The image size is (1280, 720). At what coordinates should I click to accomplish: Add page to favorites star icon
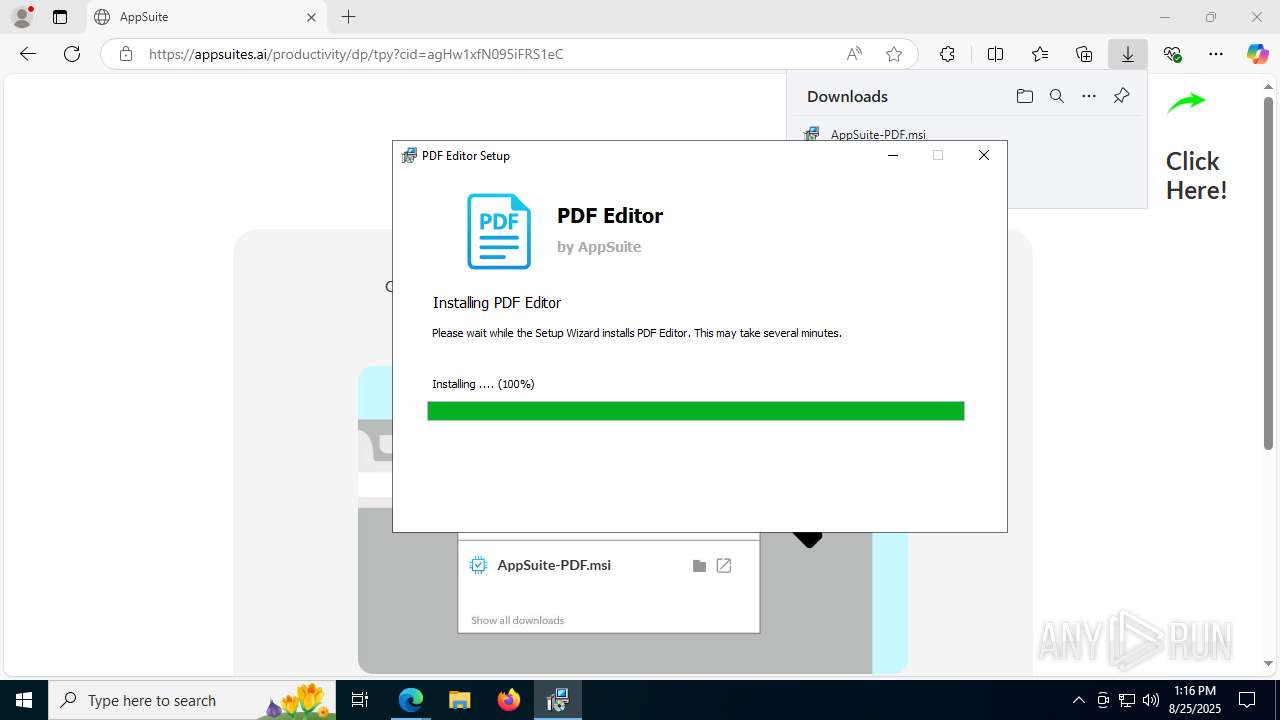894,54
